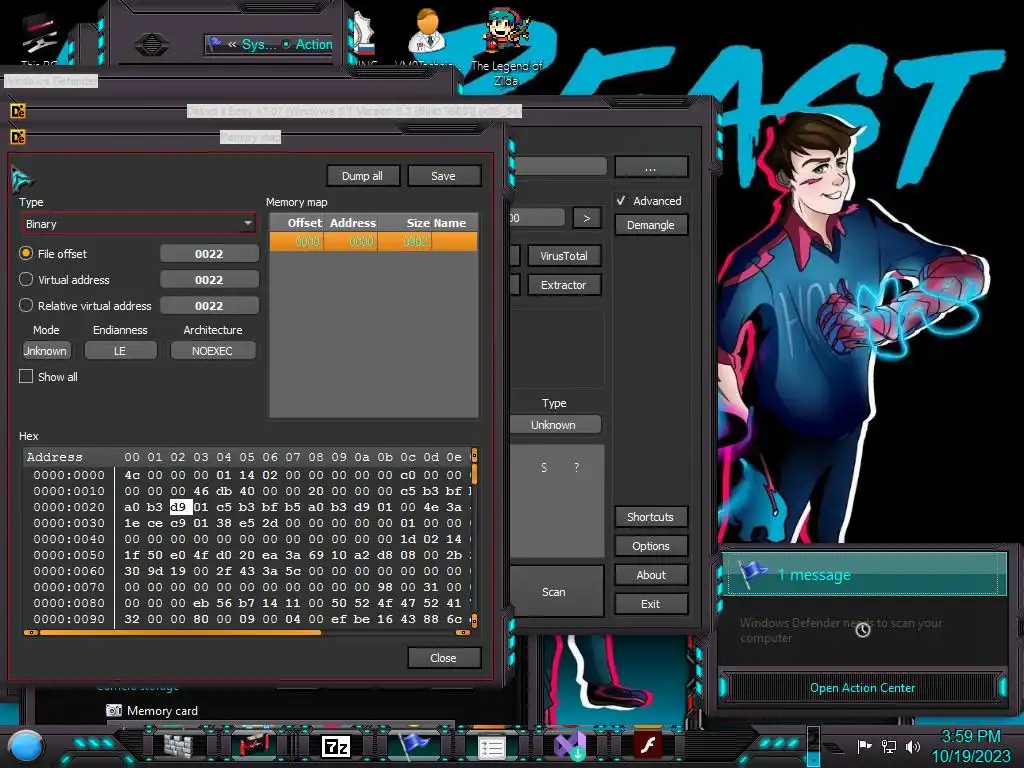1024x768 pixels.
Task: Click hex address row 0000:0050
Action: pos(69,555)
